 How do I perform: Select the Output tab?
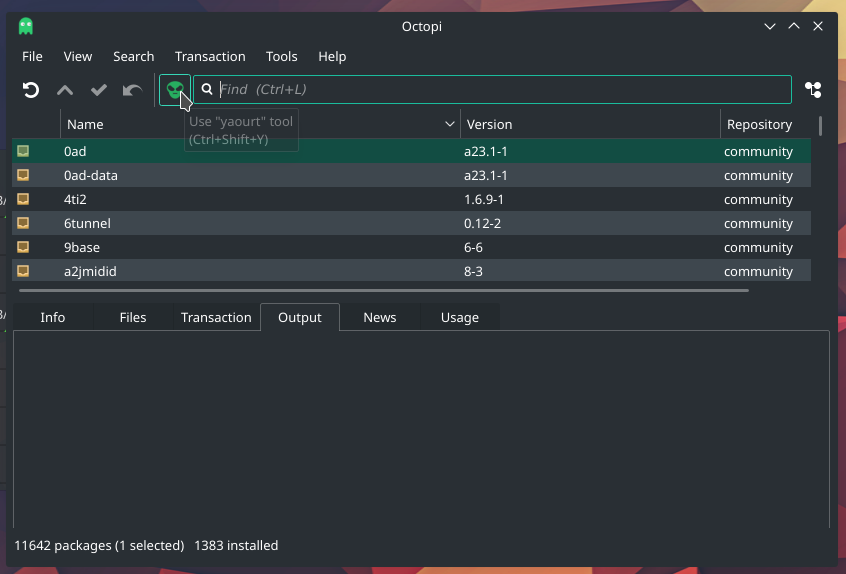tap(300, 317)
